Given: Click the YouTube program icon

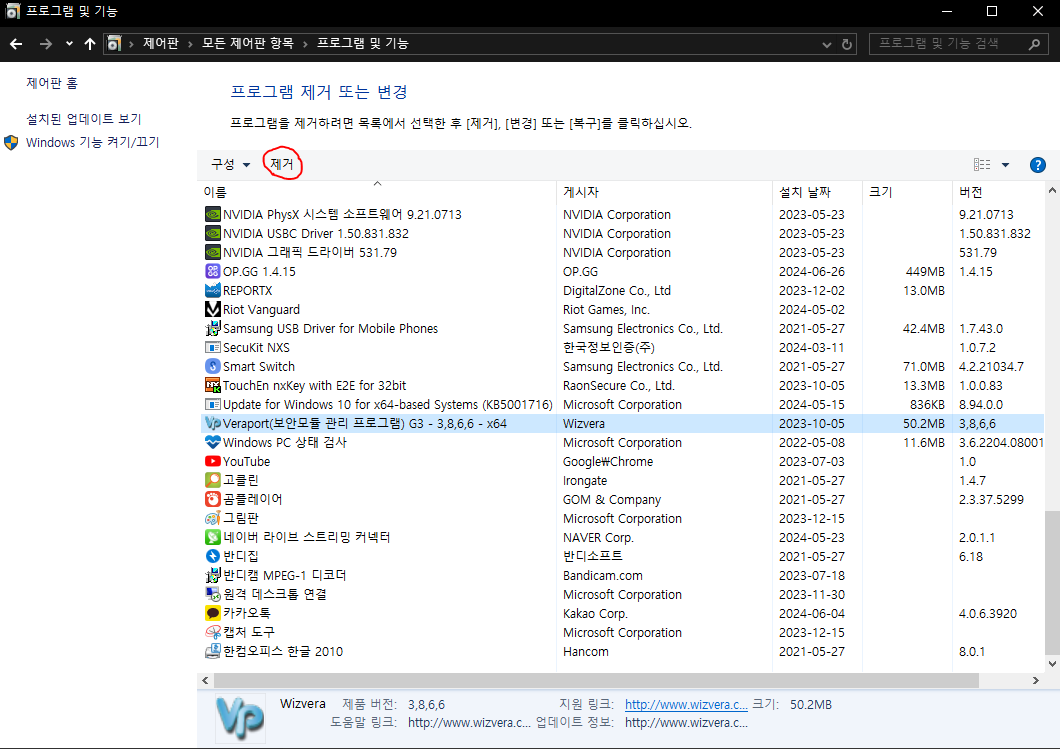Looking at the screenshot, I should point(212,461).
